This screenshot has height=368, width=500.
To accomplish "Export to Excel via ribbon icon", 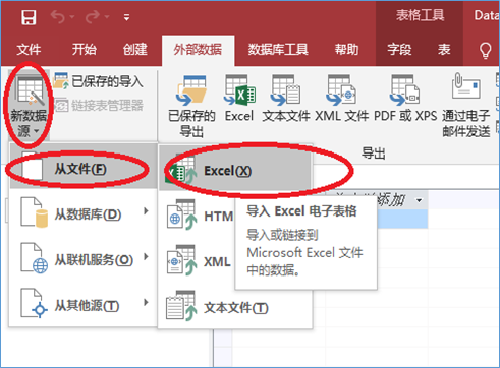I will tap(240, 98).
